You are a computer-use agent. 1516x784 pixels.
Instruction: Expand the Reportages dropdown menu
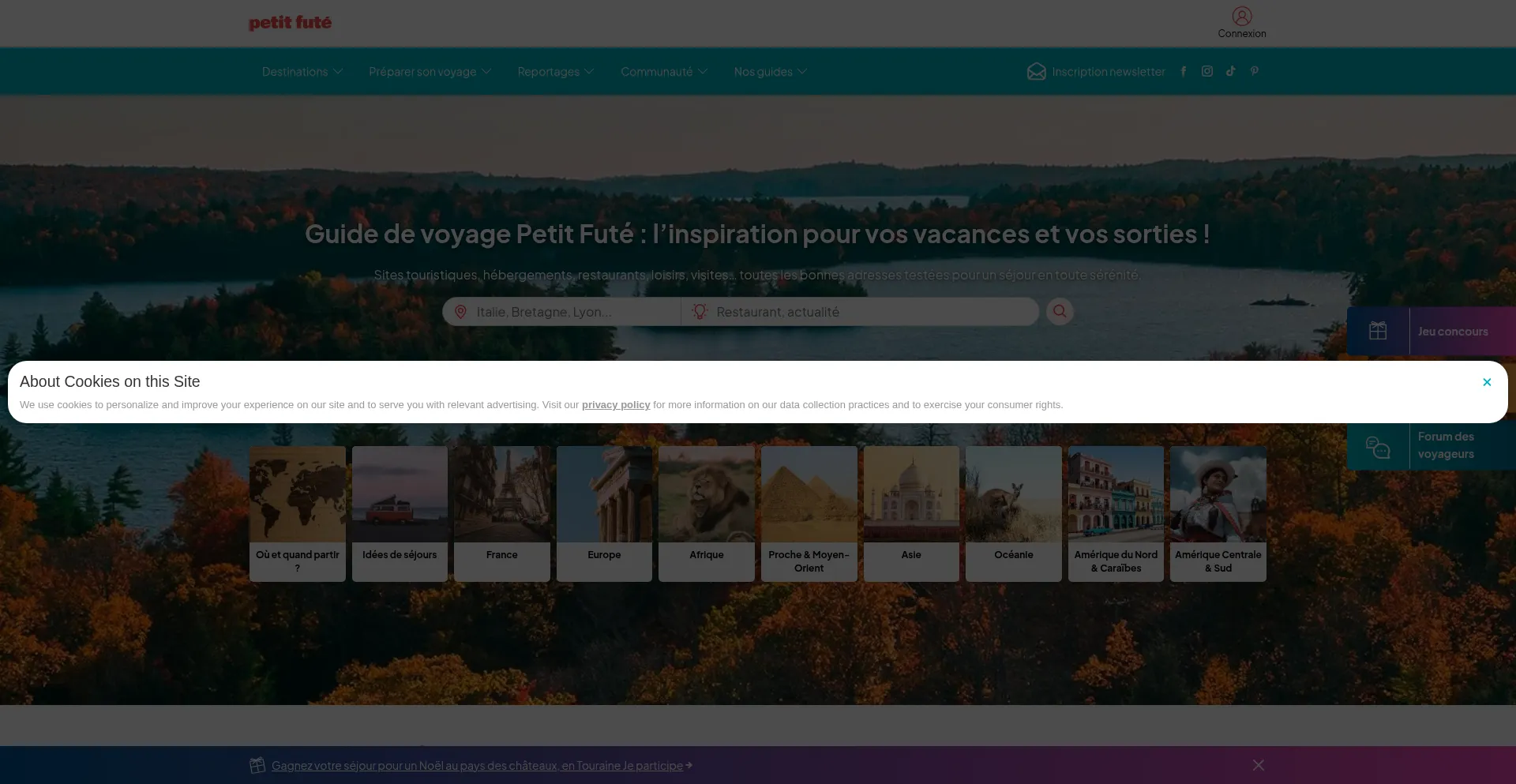(x=555, y=72)
